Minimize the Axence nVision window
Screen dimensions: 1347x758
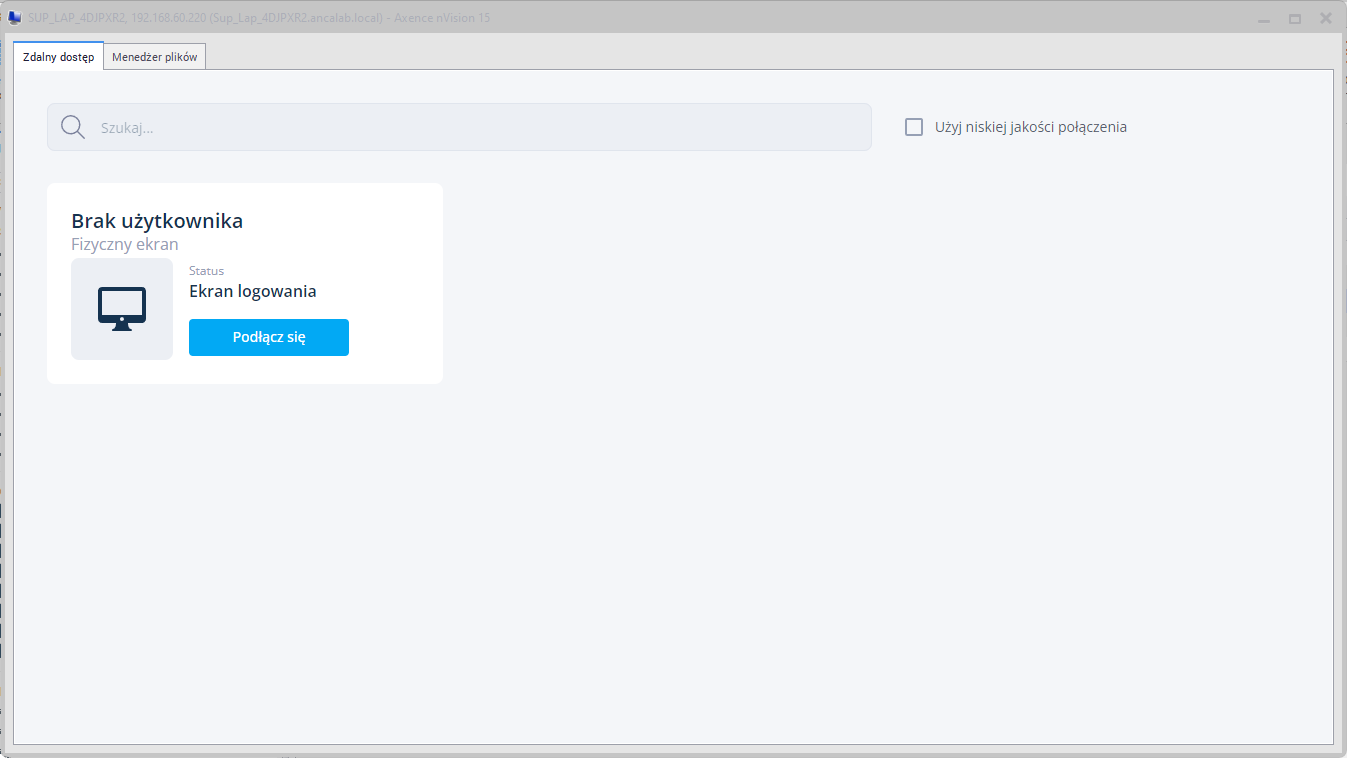[1264, 19]
